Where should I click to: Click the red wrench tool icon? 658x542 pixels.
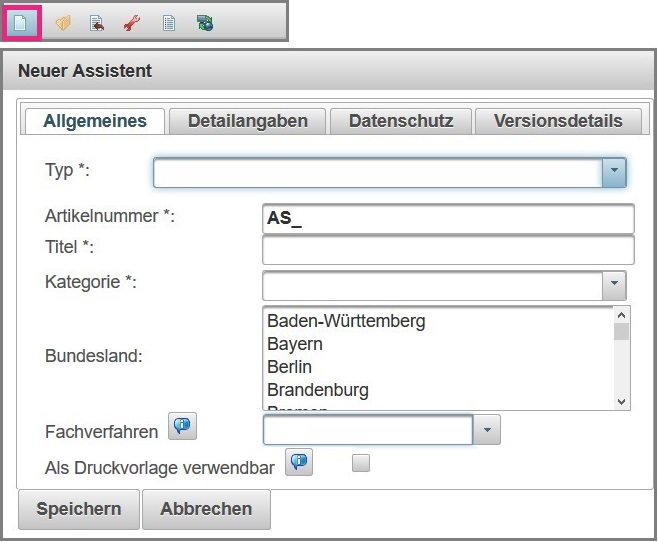pyautogui.click(x=132, y=23)
